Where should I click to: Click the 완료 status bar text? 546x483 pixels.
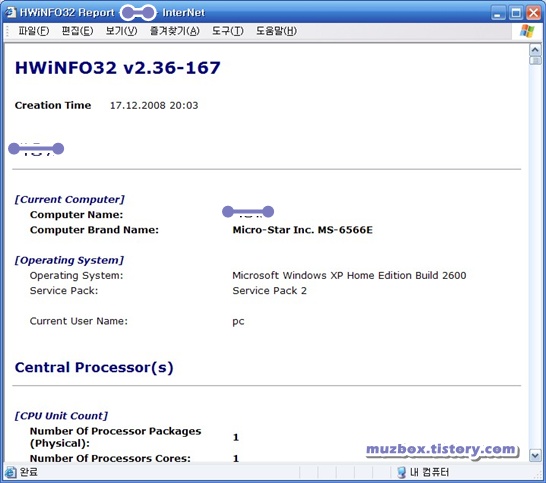click(x=29, y=472)
